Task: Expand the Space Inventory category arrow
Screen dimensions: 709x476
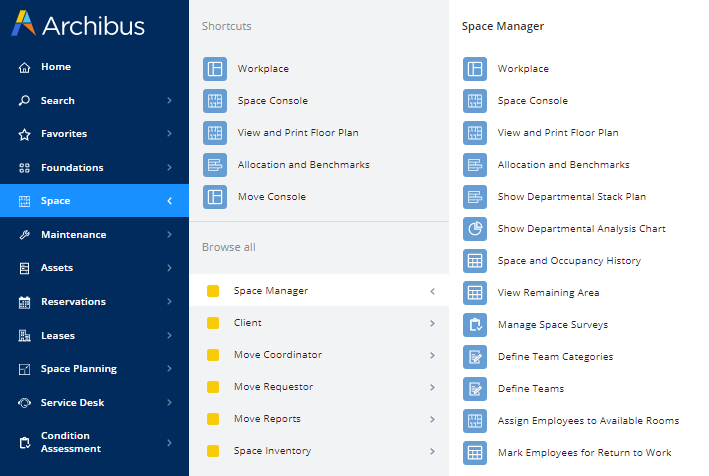Action: click(x=432, y=451)
